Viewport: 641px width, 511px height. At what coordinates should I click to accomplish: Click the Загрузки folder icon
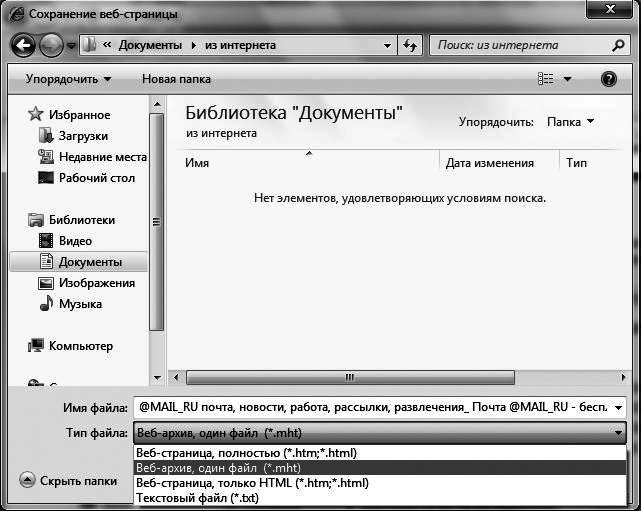[46, 135]
